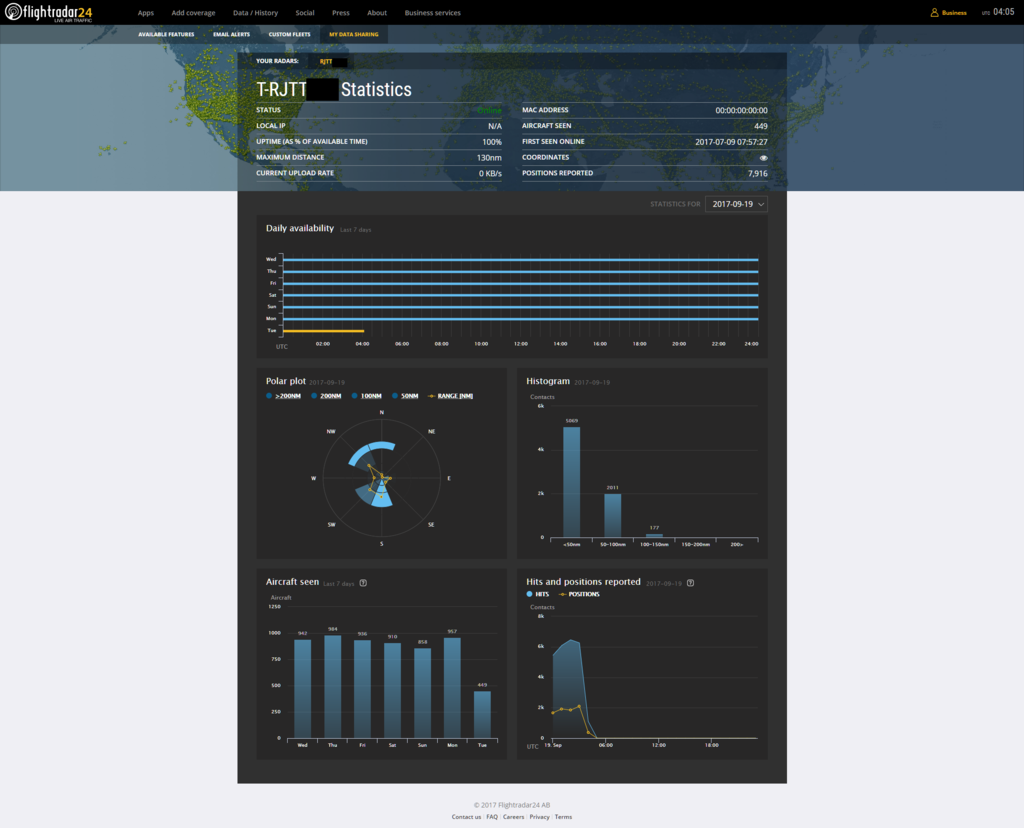
Task: Open the Terms footer link
Action: pos(563,817)
